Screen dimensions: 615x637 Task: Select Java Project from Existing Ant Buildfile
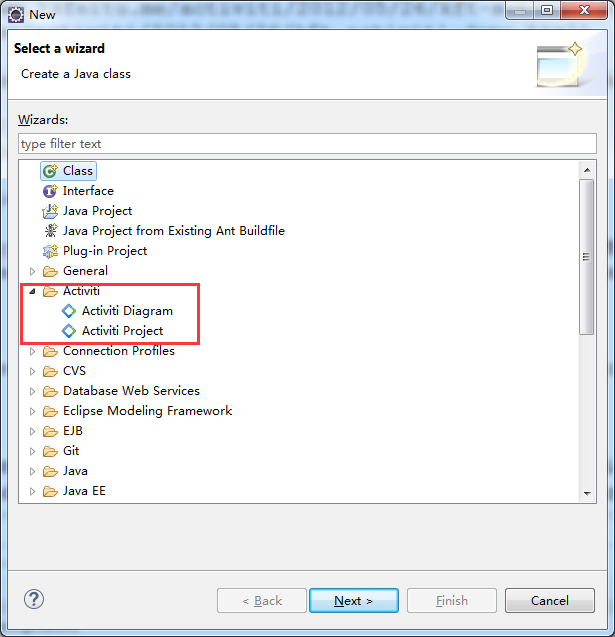(x=174, y=231)
